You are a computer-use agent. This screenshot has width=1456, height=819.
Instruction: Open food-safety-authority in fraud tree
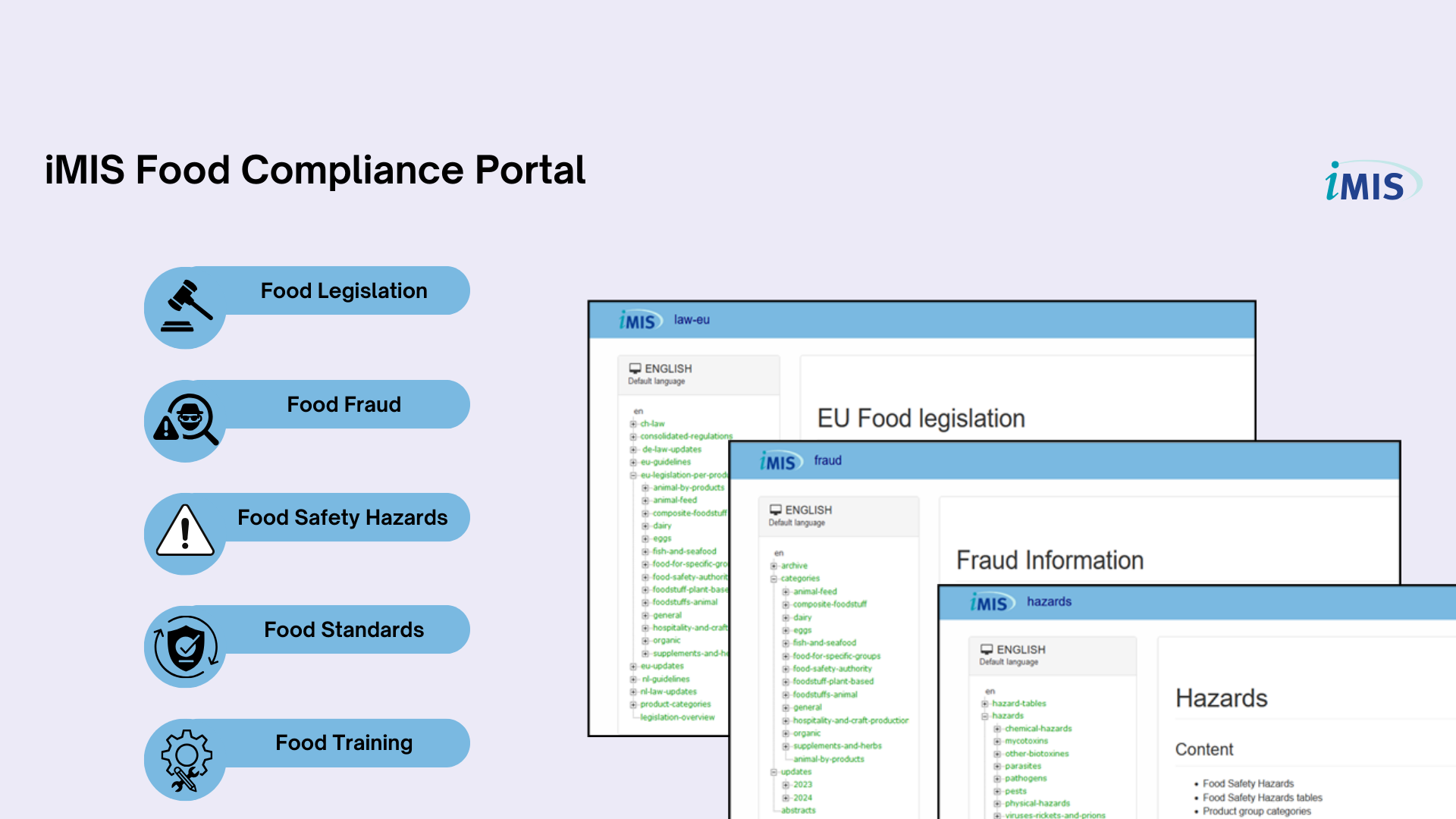click(x=832, y=669)
